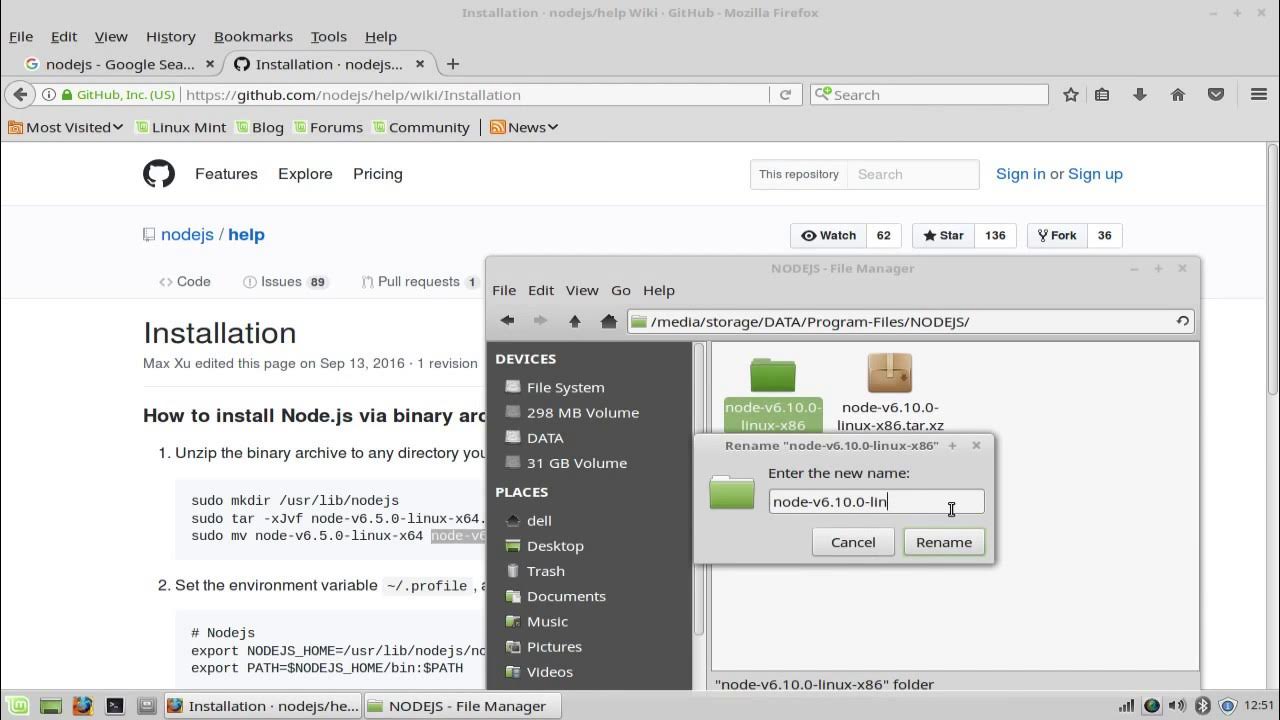Go to parent folder with up arrow
Image resolution: width=1280 pixels, height=720 pixels.
pos(574,321)
